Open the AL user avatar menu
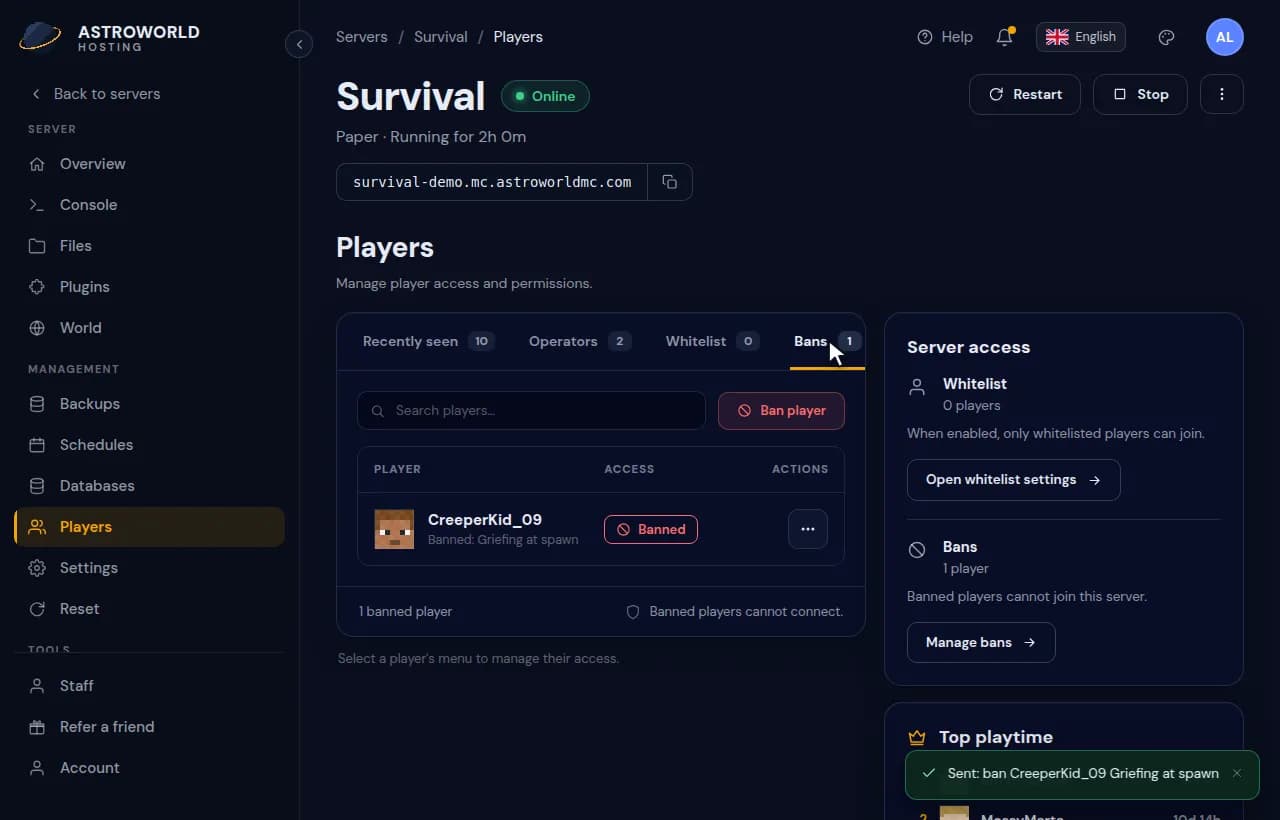Image resolution: width=1280 pixels, height=820 pixels. click(x=1225, y=37)
